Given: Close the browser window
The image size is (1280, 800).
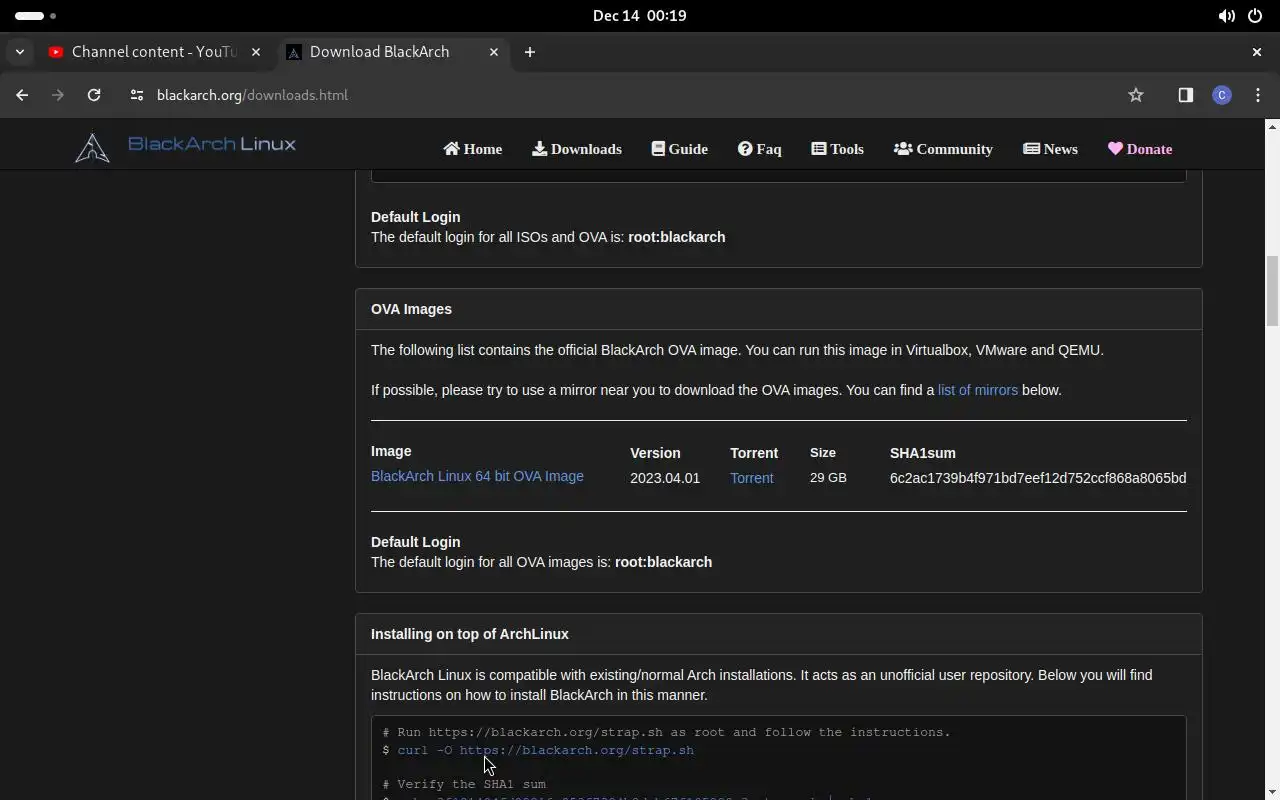Looking at the screenshot, I should (1257, 52).
